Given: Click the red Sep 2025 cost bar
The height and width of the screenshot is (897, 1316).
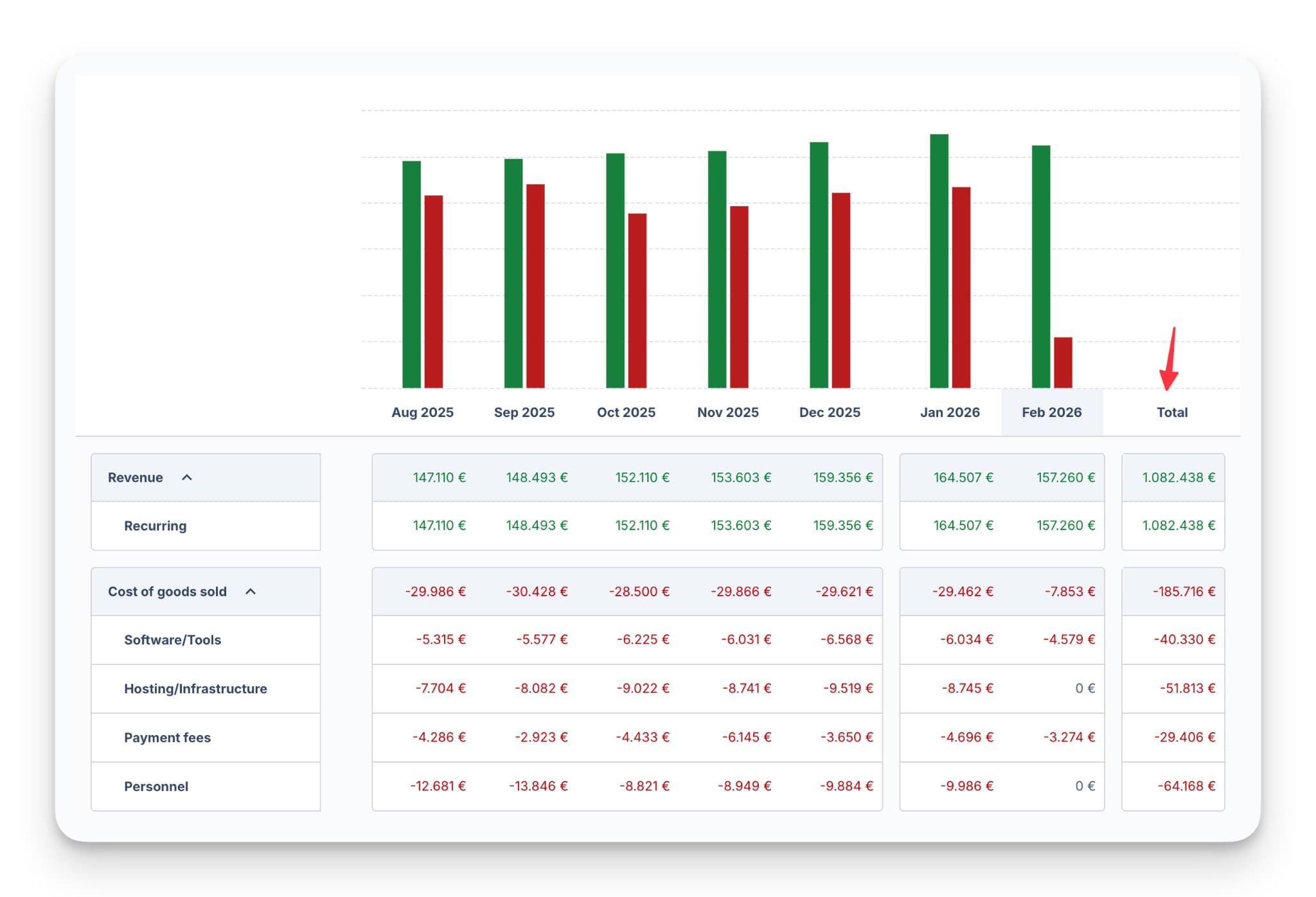Looking at the screenshot, I should [535, 286].
